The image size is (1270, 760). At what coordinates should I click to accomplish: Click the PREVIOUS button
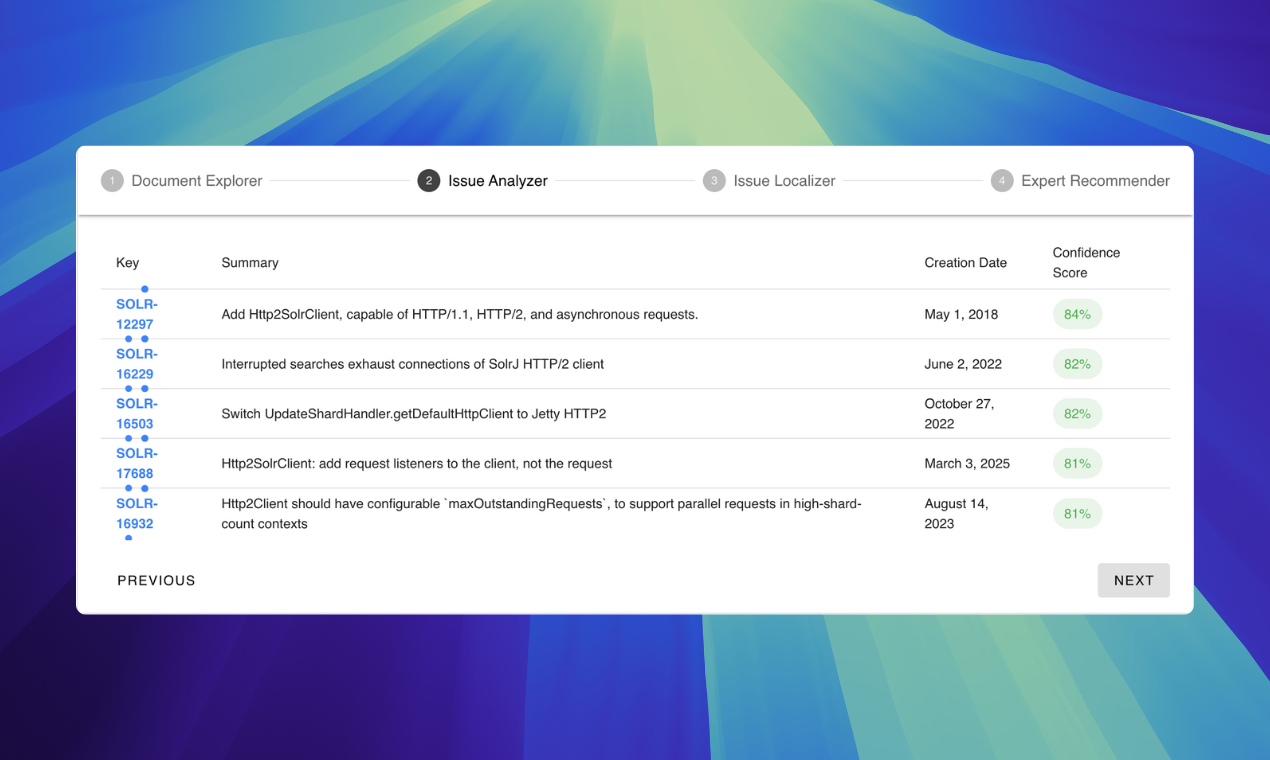click(x=156, y=580)
